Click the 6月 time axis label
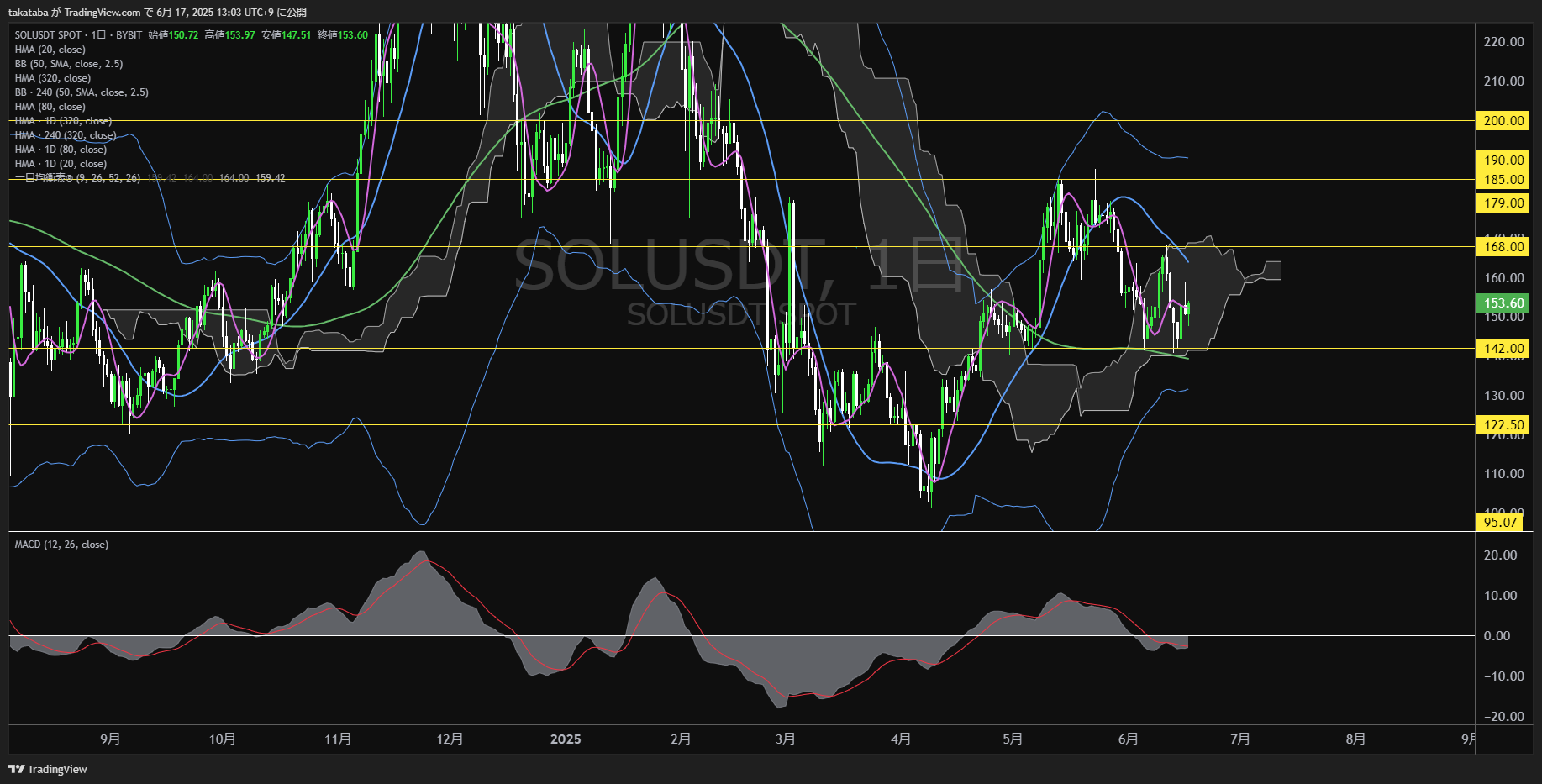1542x784 pixels. pos(1129,739)
